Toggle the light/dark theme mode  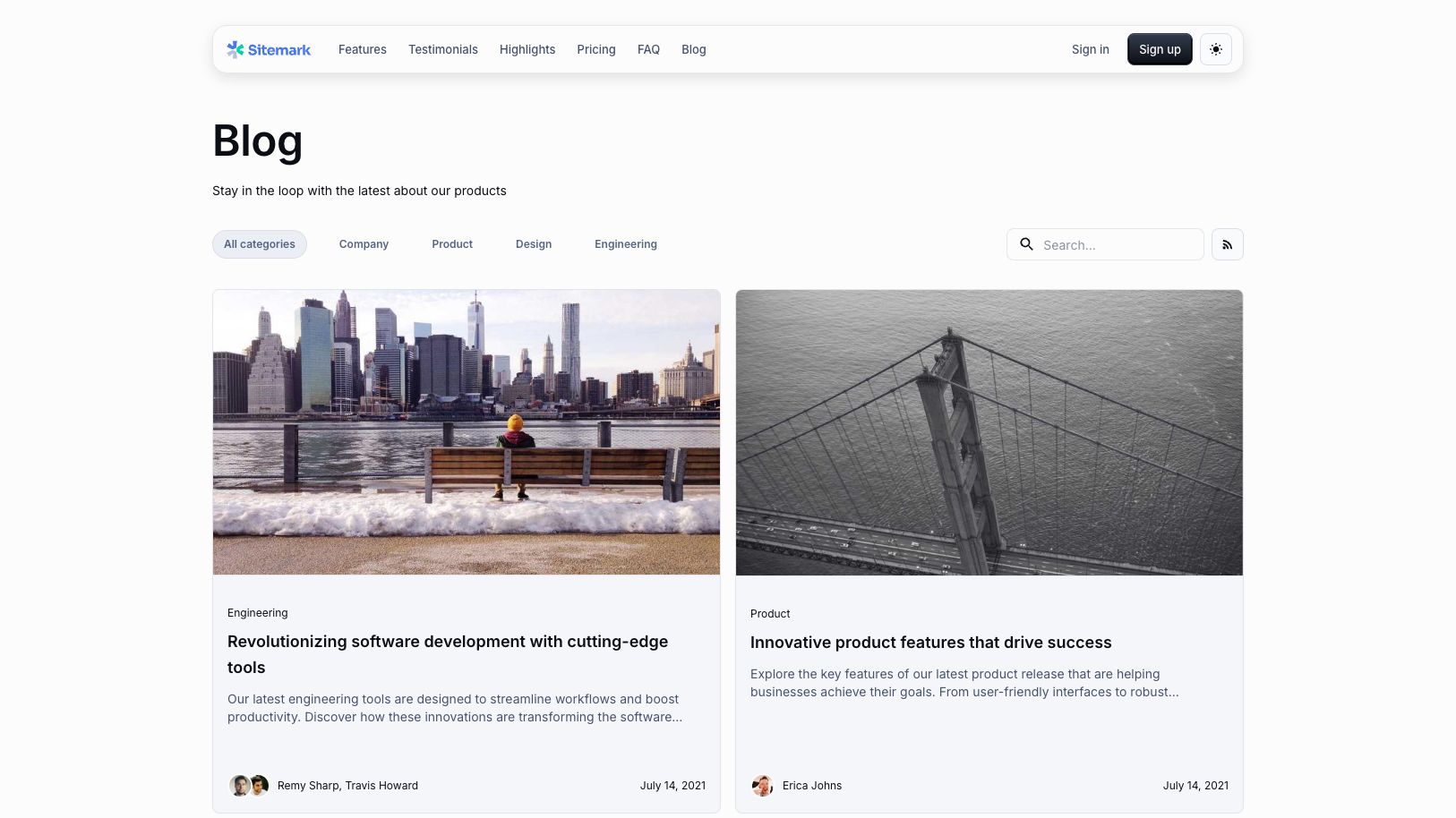pyautogui.click(x=1215, y=49)
